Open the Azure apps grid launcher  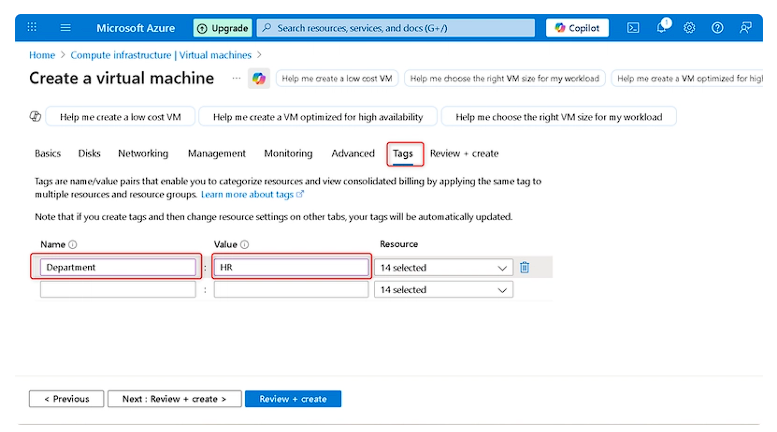pos(32,27)
